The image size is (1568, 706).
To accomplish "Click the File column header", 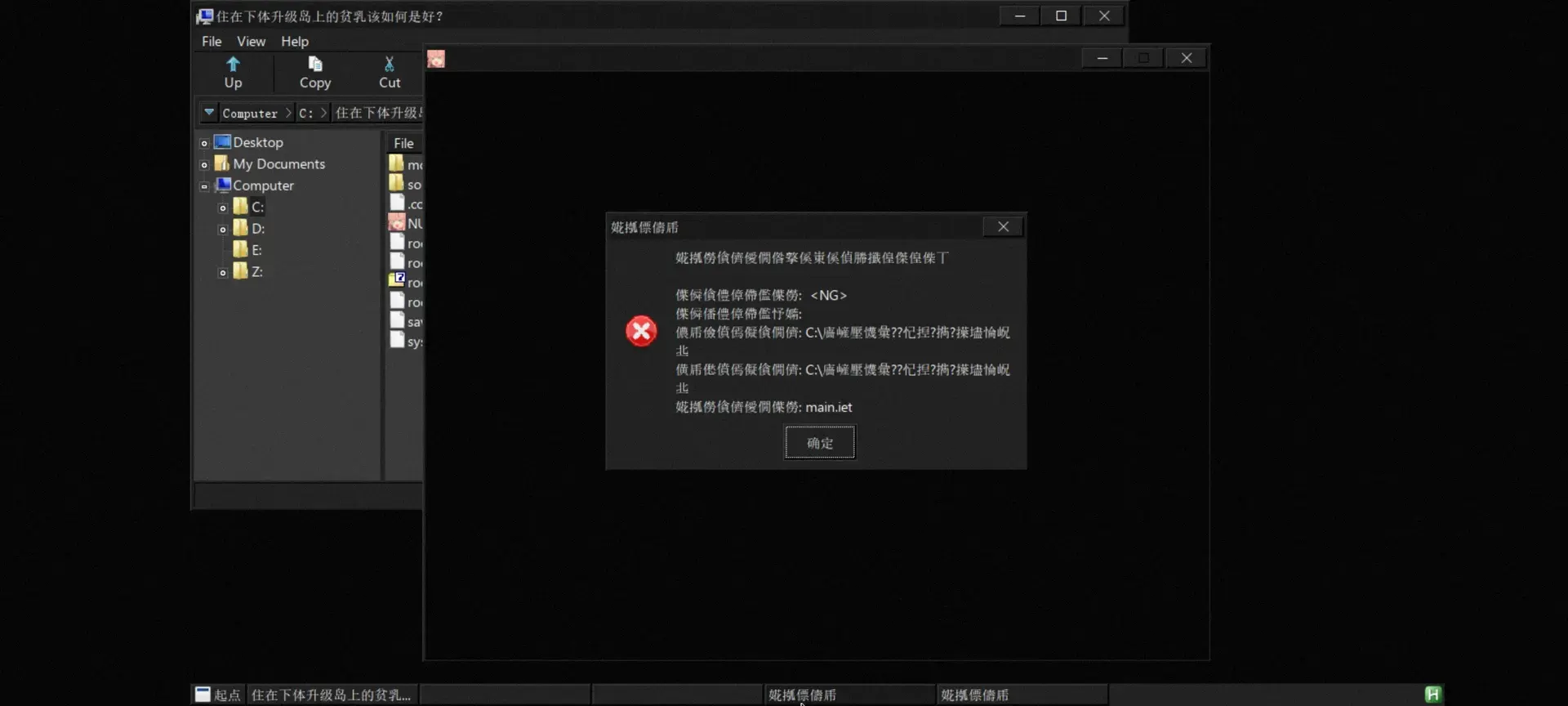I will pyautogui.click(x=404, y=143).
